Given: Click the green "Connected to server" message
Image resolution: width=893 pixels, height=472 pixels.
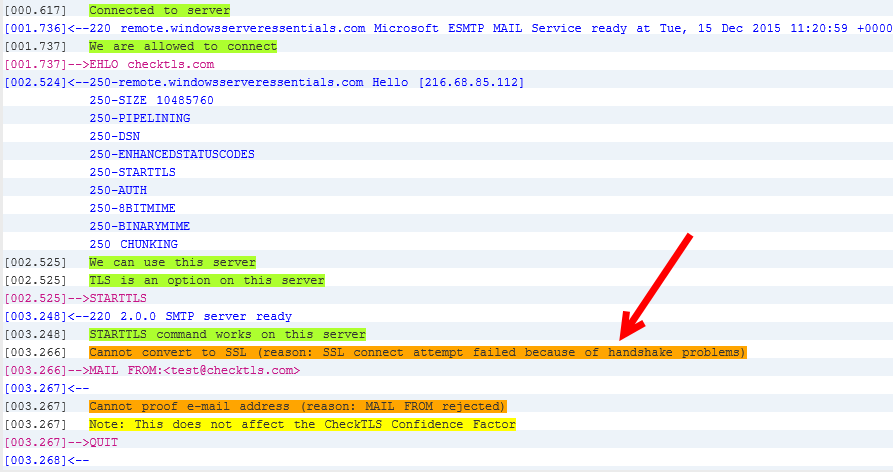Looking at the screenshot, I should 159,10.
